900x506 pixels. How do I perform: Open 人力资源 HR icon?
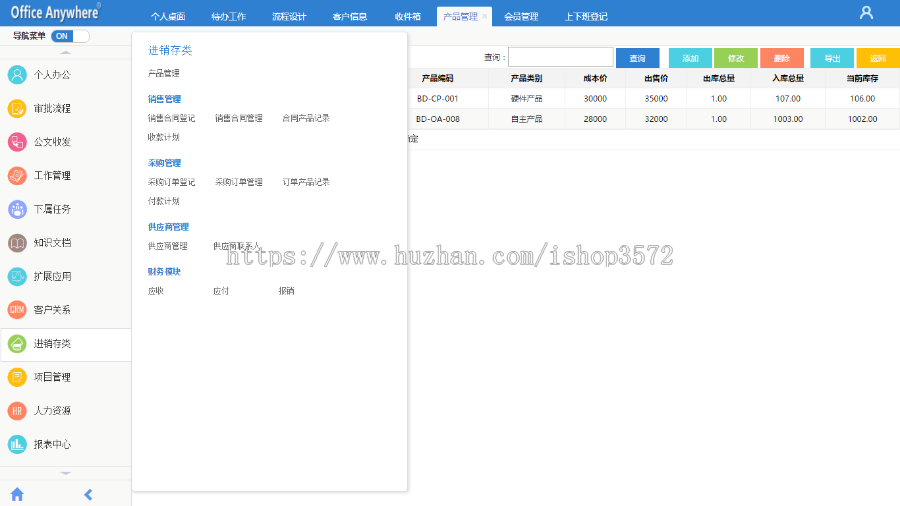(x=17, y=411)
